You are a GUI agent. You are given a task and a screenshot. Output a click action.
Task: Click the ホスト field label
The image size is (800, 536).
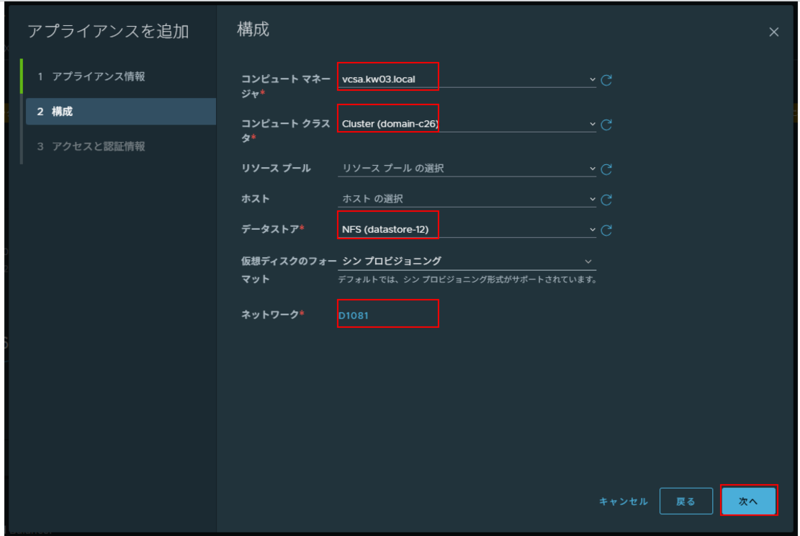click(x=255, y=198)
